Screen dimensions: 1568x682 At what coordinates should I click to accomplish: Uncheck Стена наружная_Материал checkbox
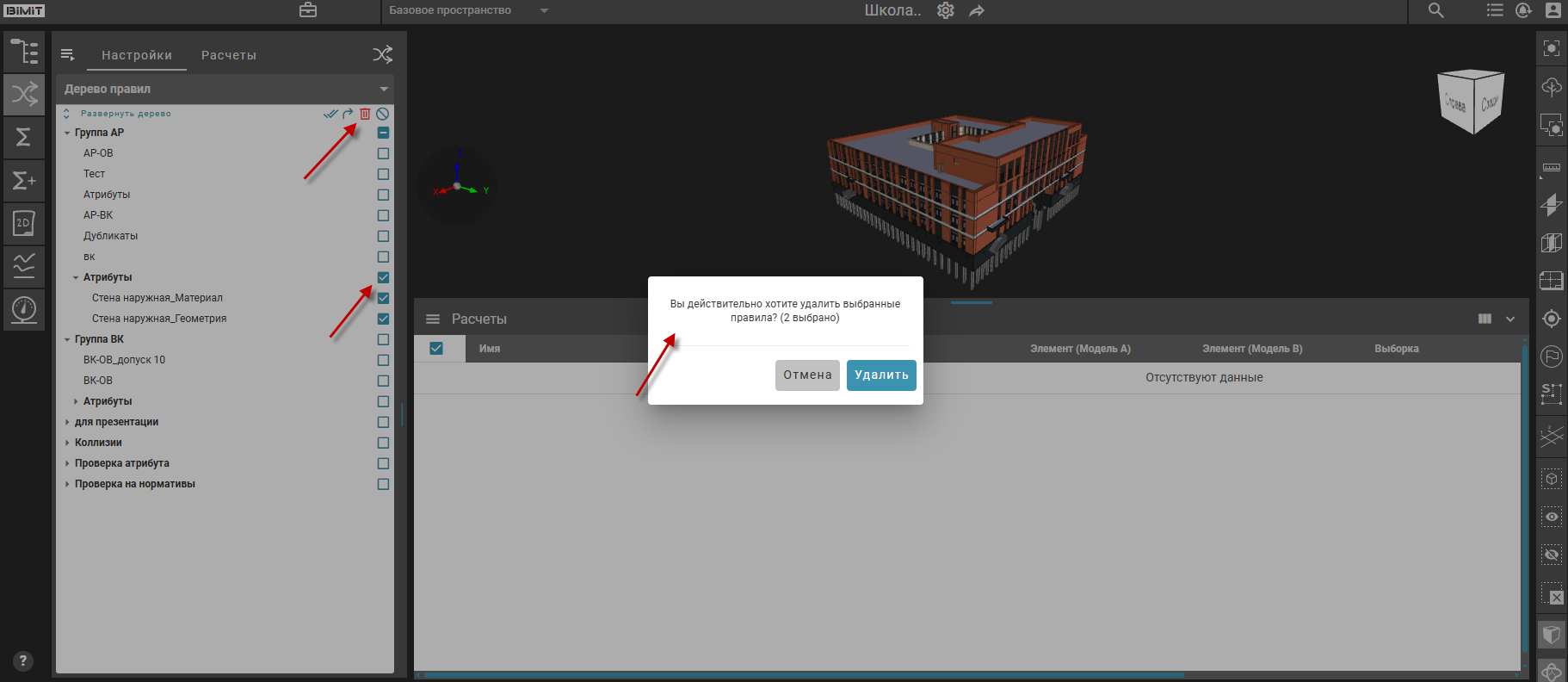point(383,298)
